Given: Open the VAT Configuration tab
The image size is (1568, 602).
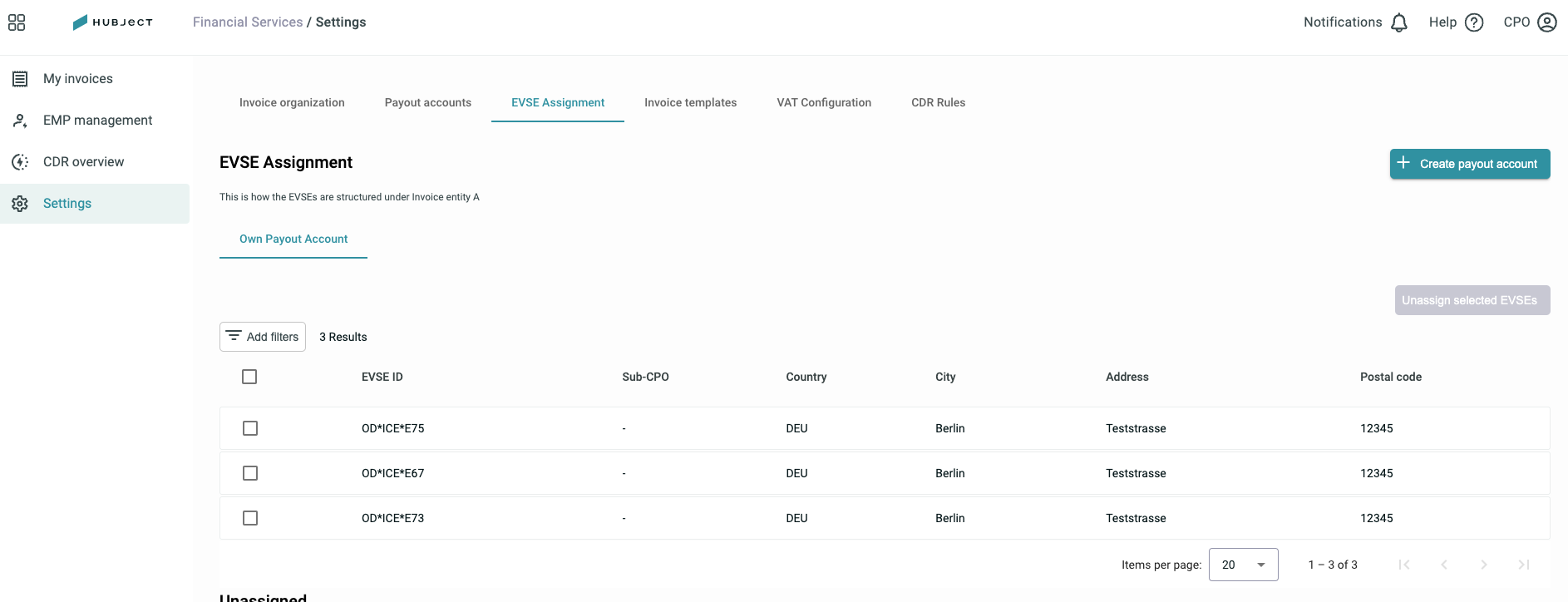Looking at the screenshot, I should tap(824, 102).
